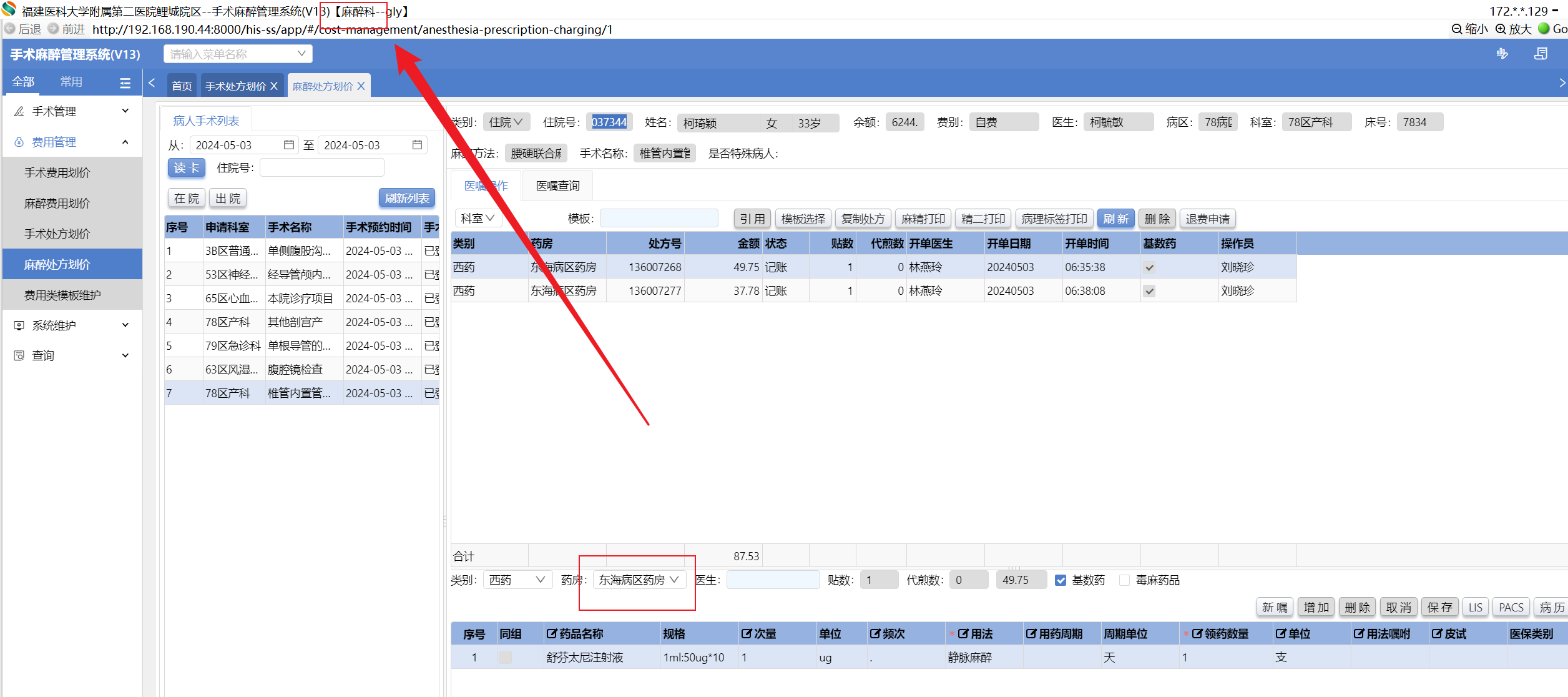Open the 请输入菜单名称 search dropdown
This screenshot has height=697, width=1568.
click(237, 54)
